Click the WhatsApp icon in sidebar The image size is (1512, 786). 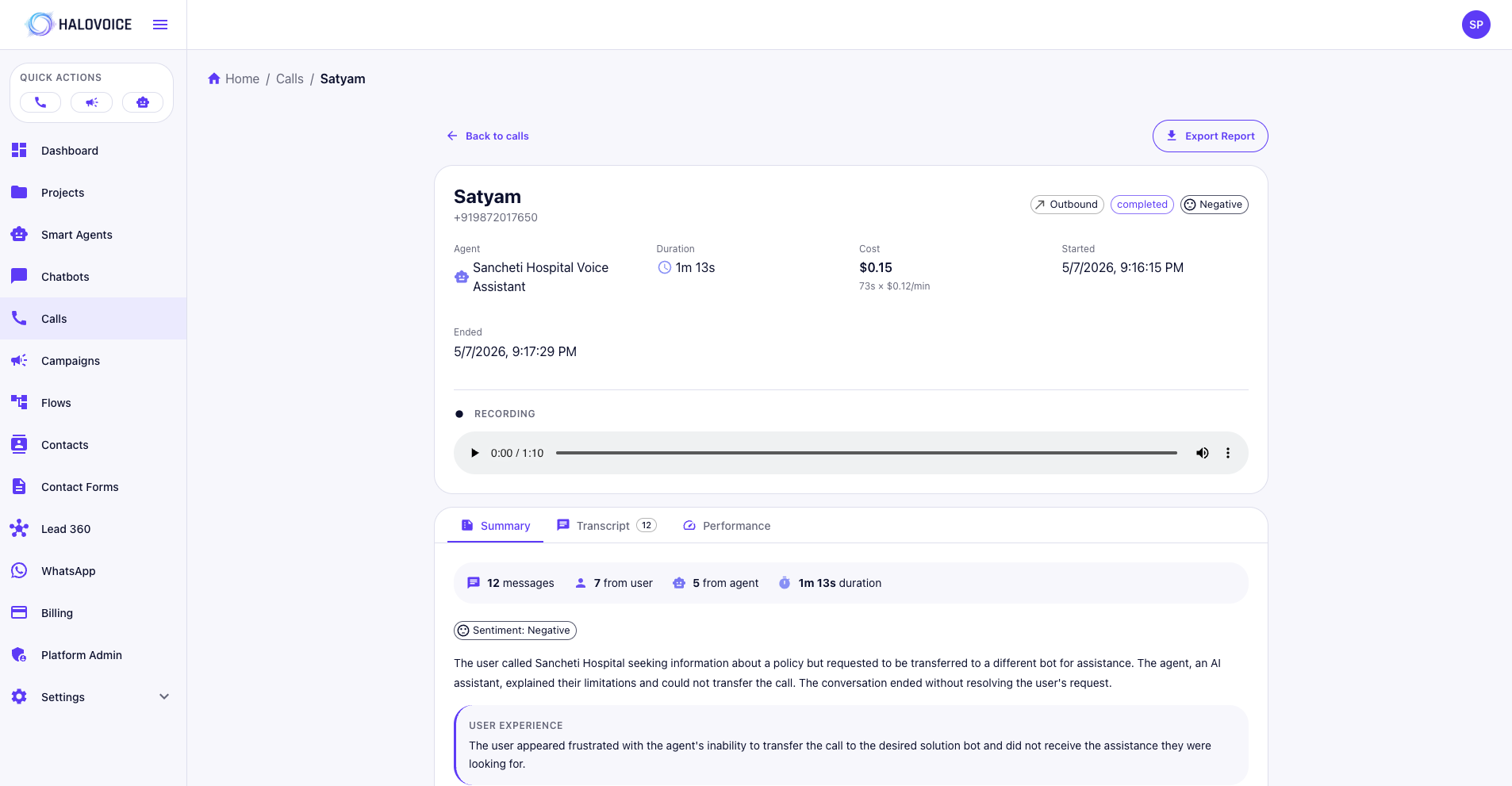click(19, 570)
